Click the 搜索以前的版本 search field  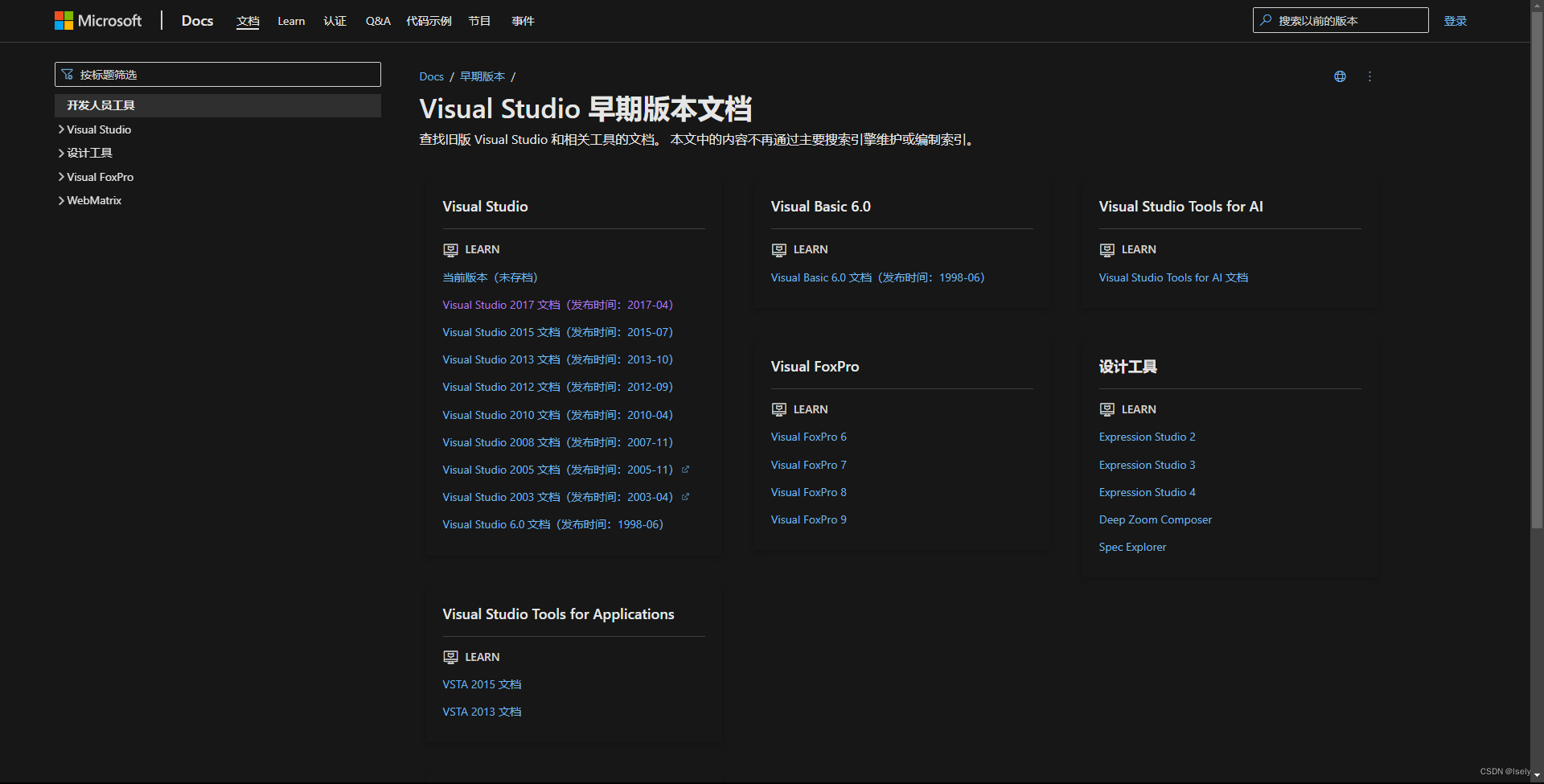[x=1341, y=20]
